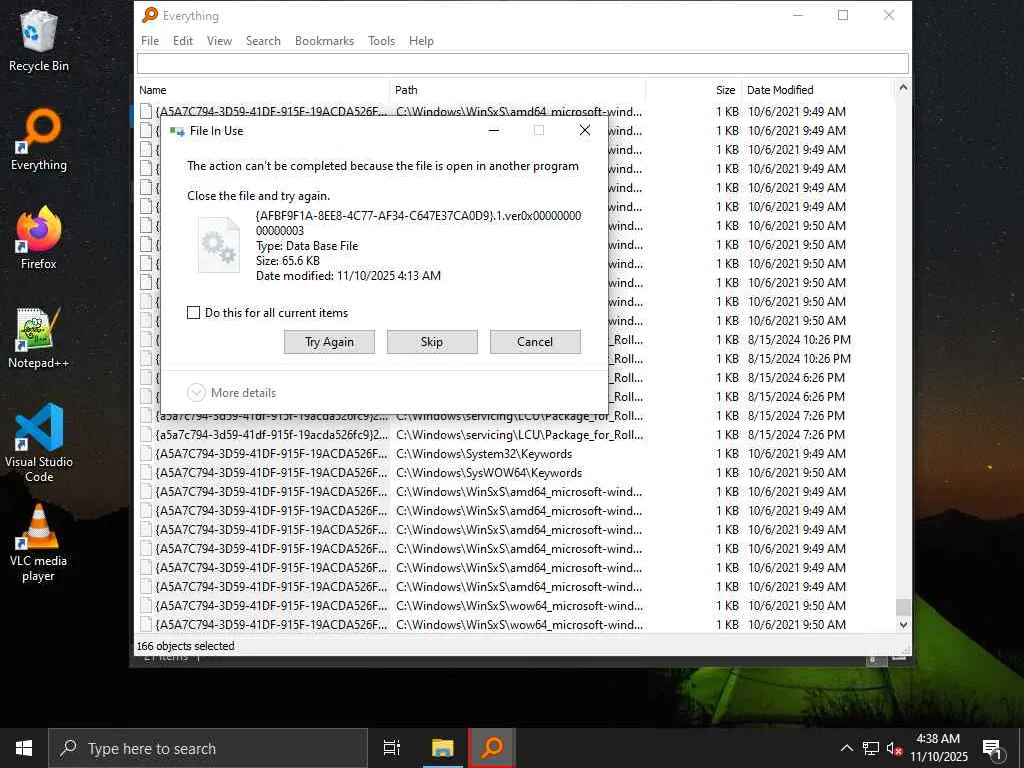Select the Firefox desktop shortcut
1024x768 pixels.
tap(39, 238)
